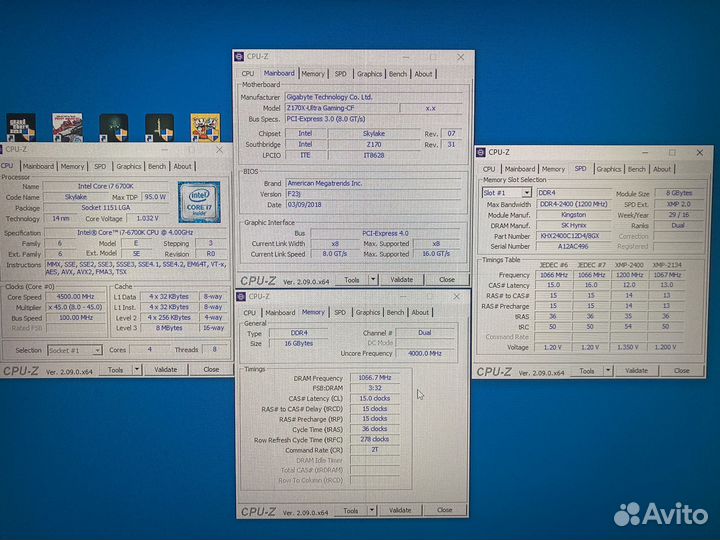The height and width of the screenshot is (540, 720).
Task: Click Validate button in Memory window
Action: [400, 510]
